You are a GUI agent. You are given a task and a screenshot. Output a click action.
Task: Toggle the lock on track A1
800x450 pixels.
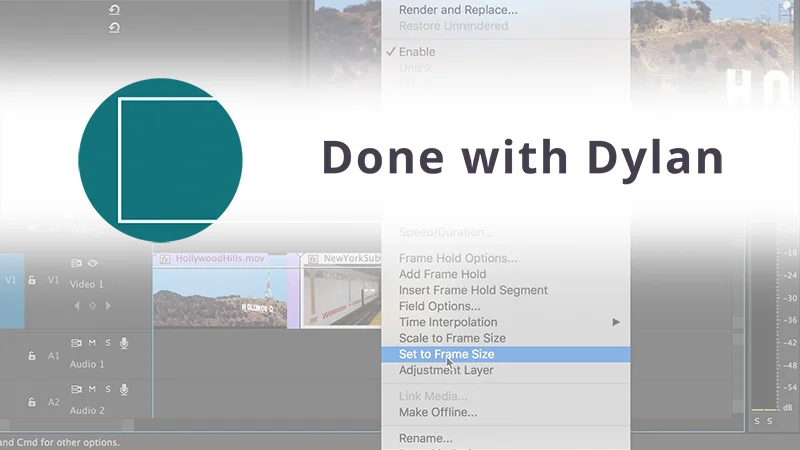pyautogui.click(x=32, y=356)
